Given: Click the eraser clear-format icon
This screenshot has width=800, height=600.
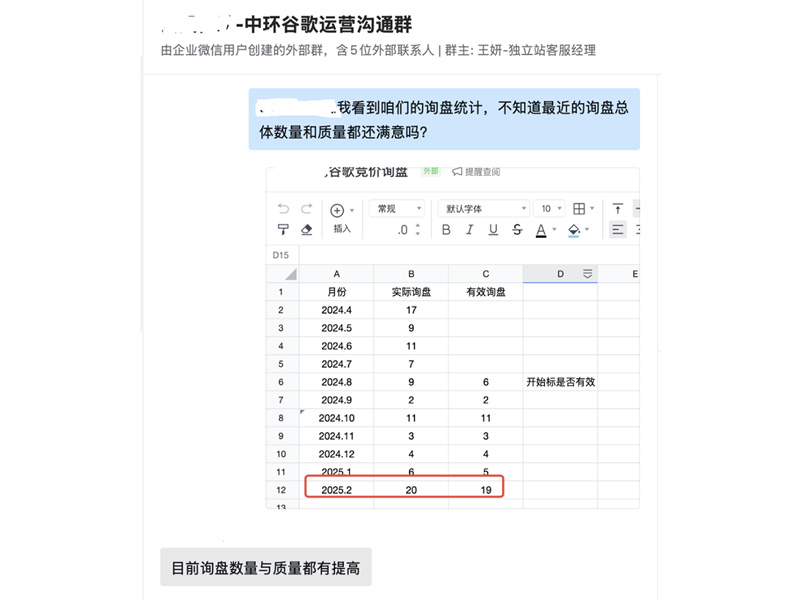Looking at the screenshot, I should (307, 230).
